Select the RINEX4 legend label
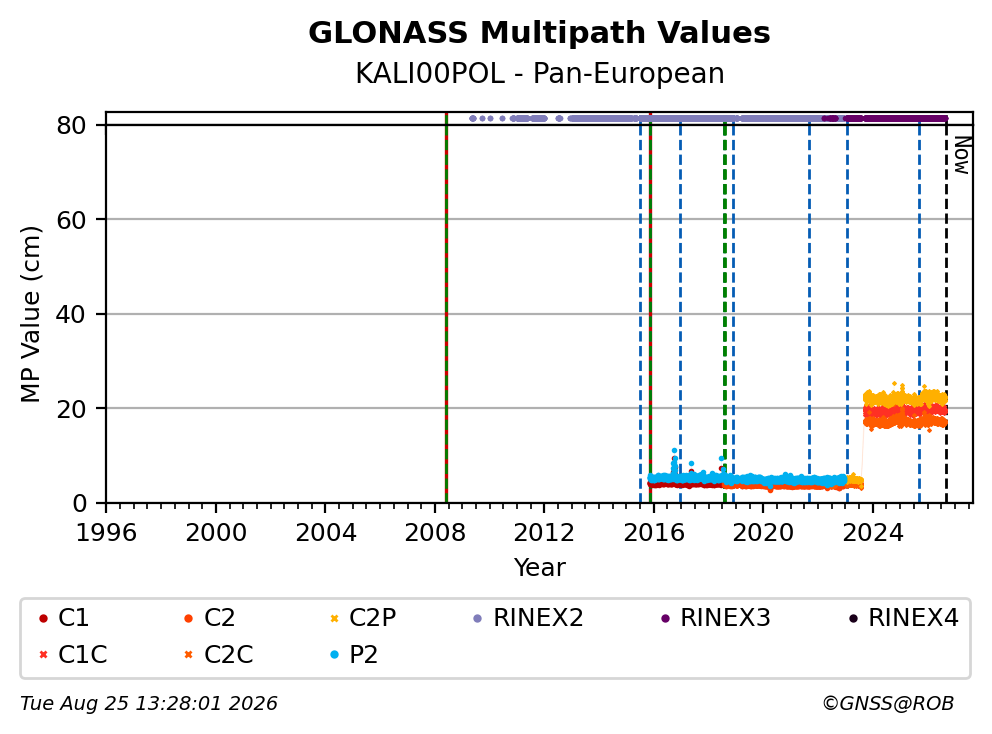The image size is (992, 734). pos(914,618)
